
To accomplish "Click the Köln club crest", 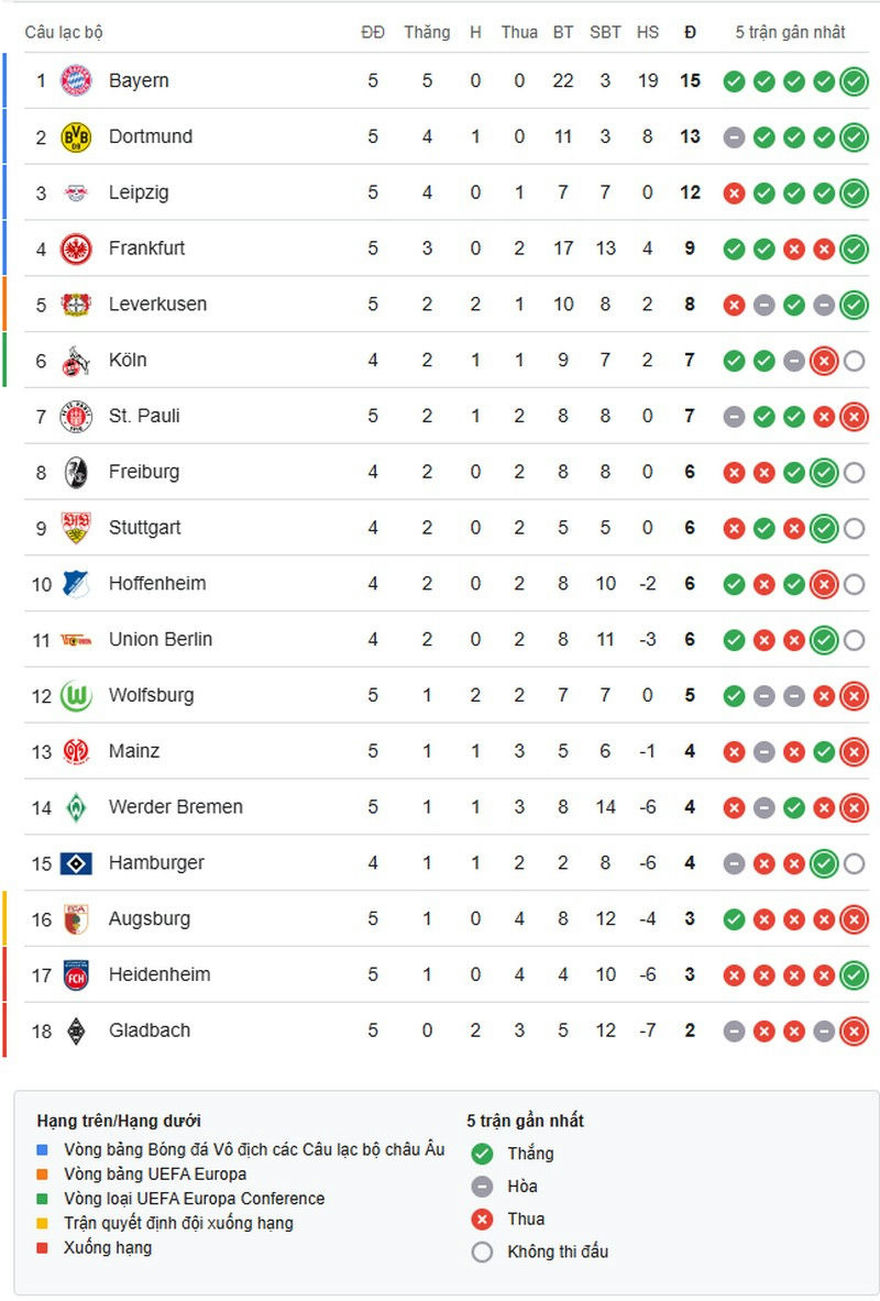I will point(76,361).
